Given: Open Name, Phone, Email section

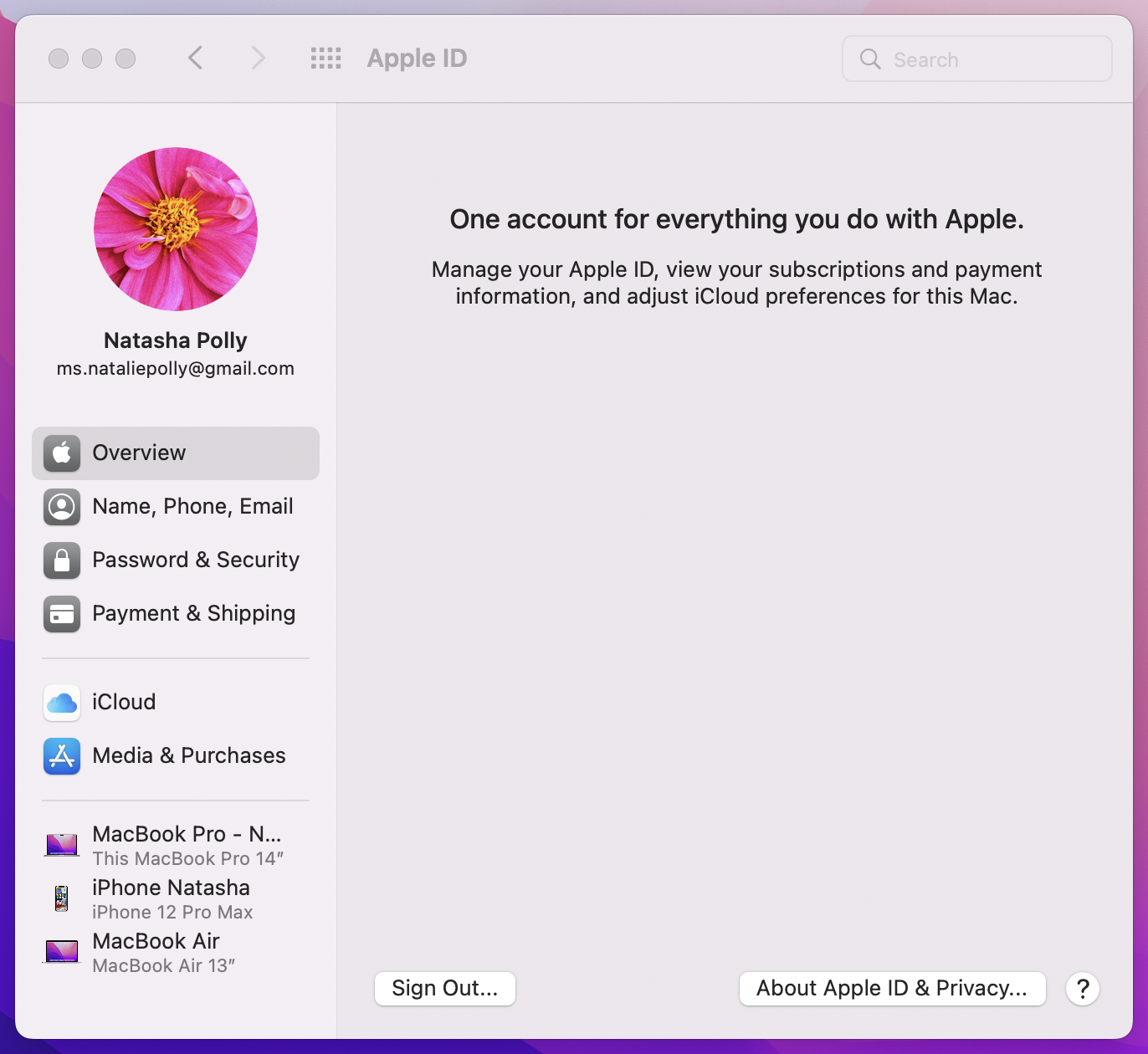Looking at the screenshot, I should point(176,507).
